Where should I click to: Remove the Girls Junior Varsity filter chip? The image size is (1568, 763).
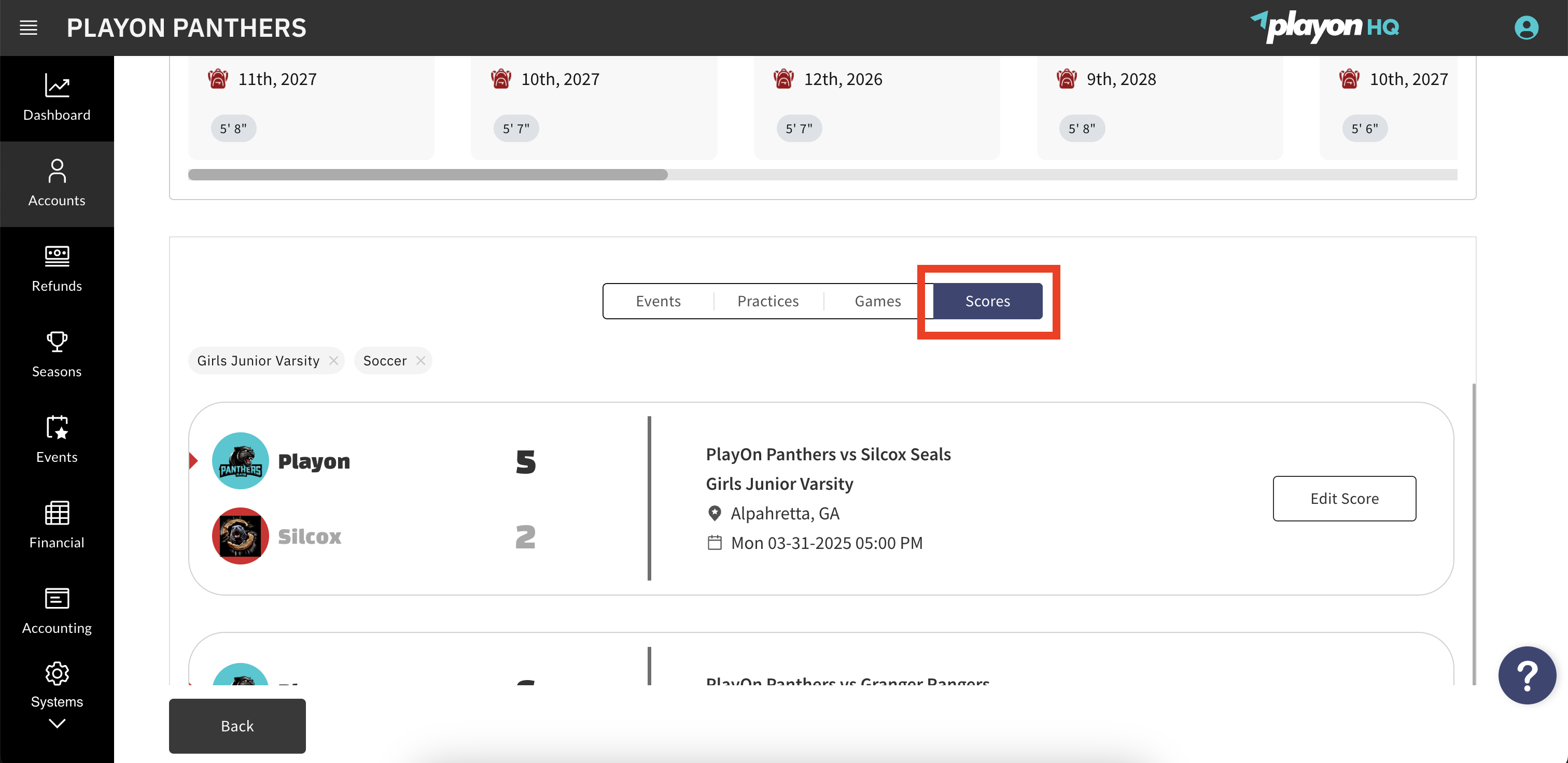[333, 360]
